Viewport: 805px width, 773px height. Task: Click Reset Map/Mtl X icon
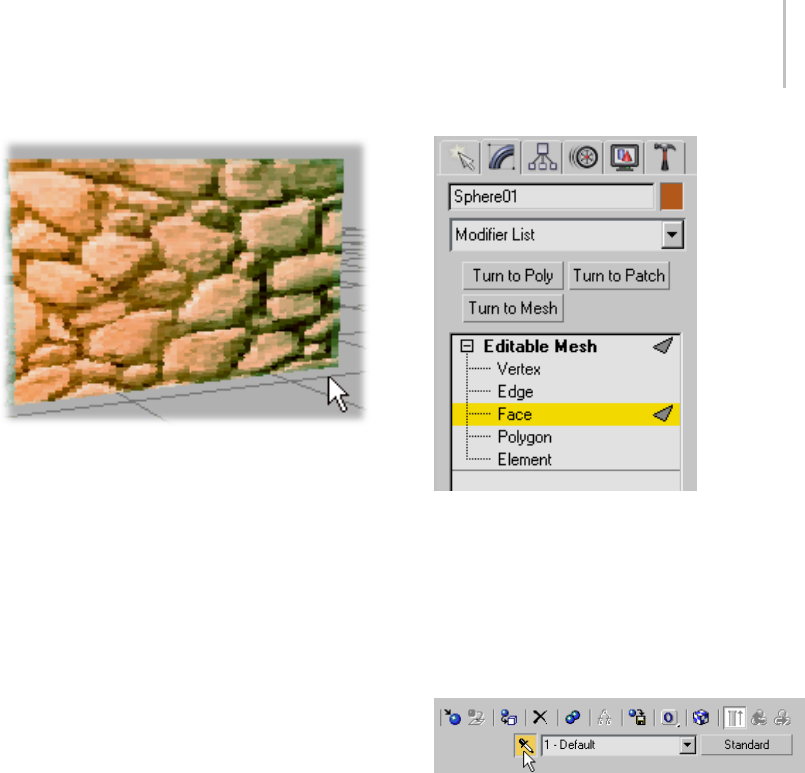click(x=540, y=717)
